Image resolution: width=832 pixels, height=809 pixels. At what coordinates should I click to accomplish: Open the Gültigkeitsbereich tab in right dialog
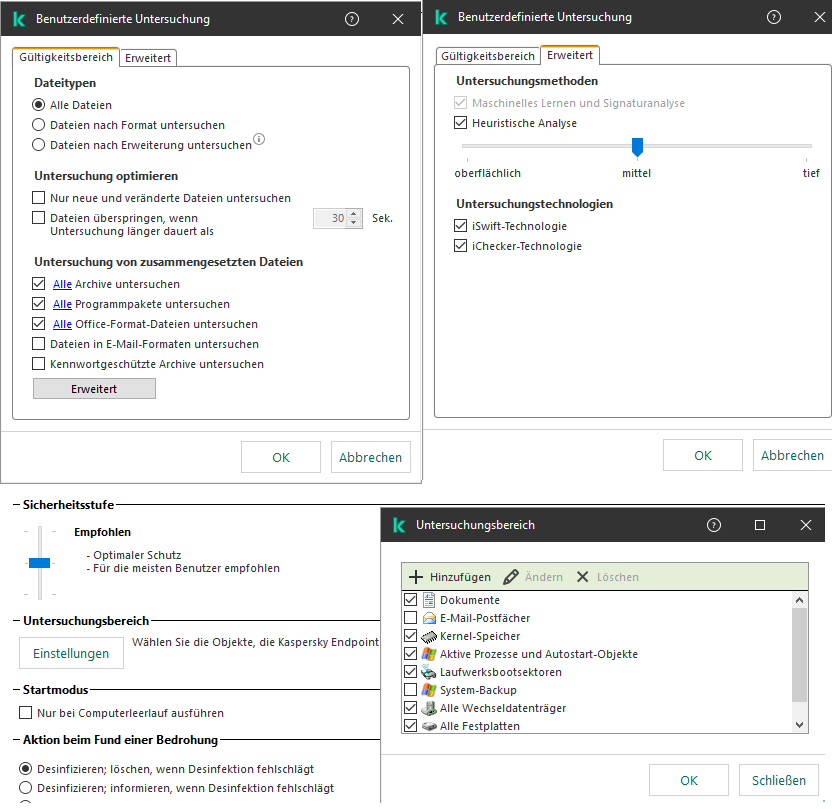[x=488, y=56]
